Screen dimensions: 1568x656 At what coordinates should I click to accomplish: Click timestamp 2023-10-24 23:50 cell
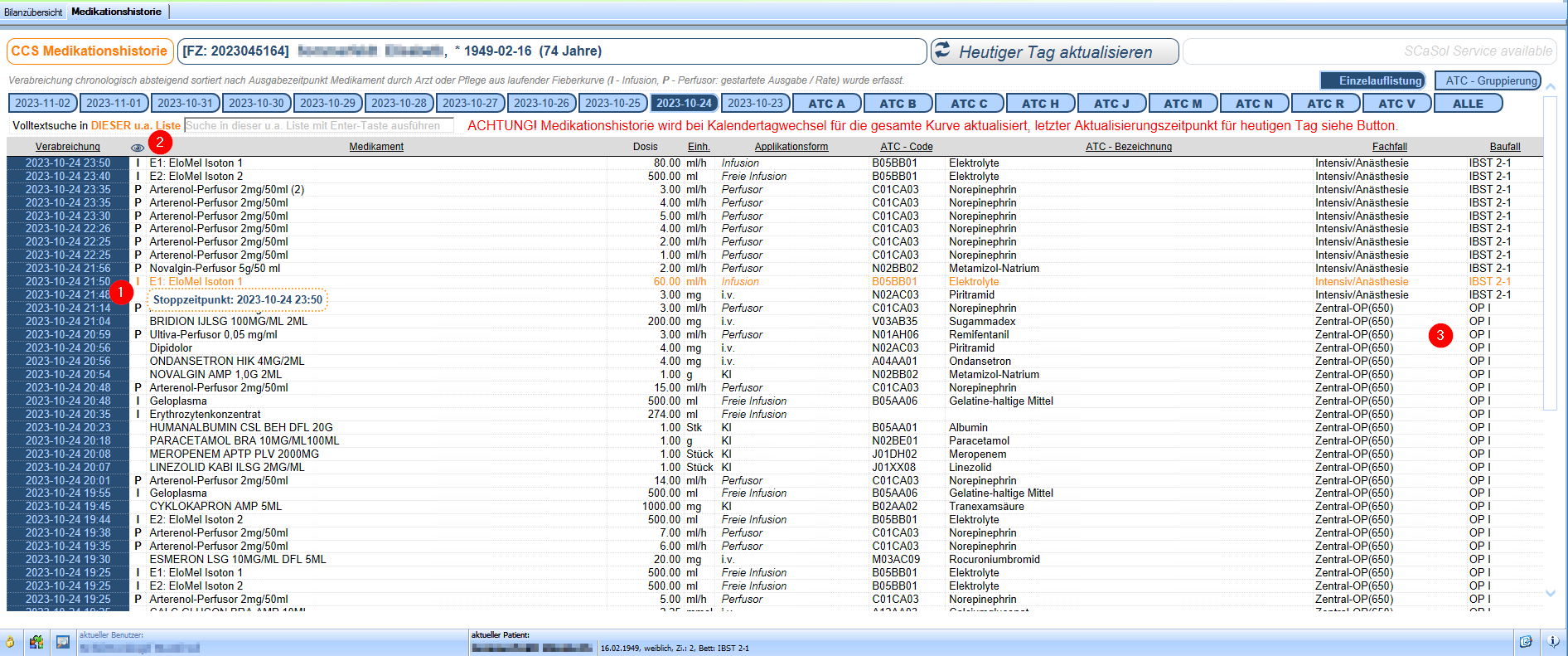(68, 163)
